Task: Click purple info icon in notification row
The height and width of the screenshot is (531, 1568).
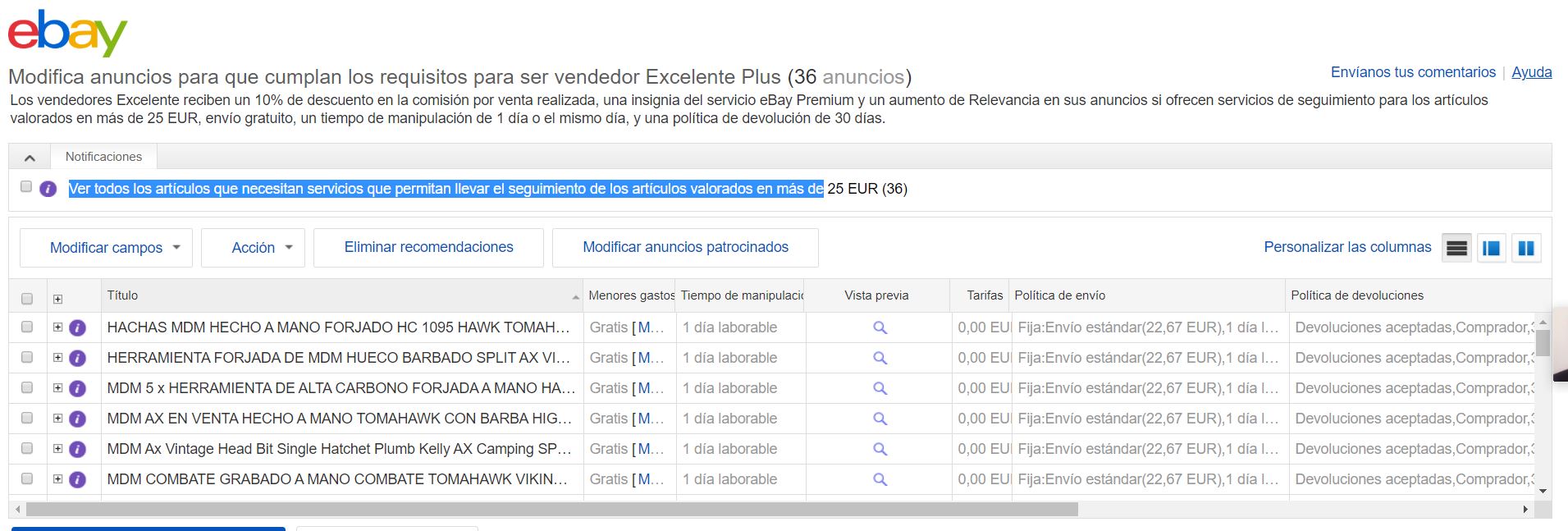Action: [x=48, y=189]
